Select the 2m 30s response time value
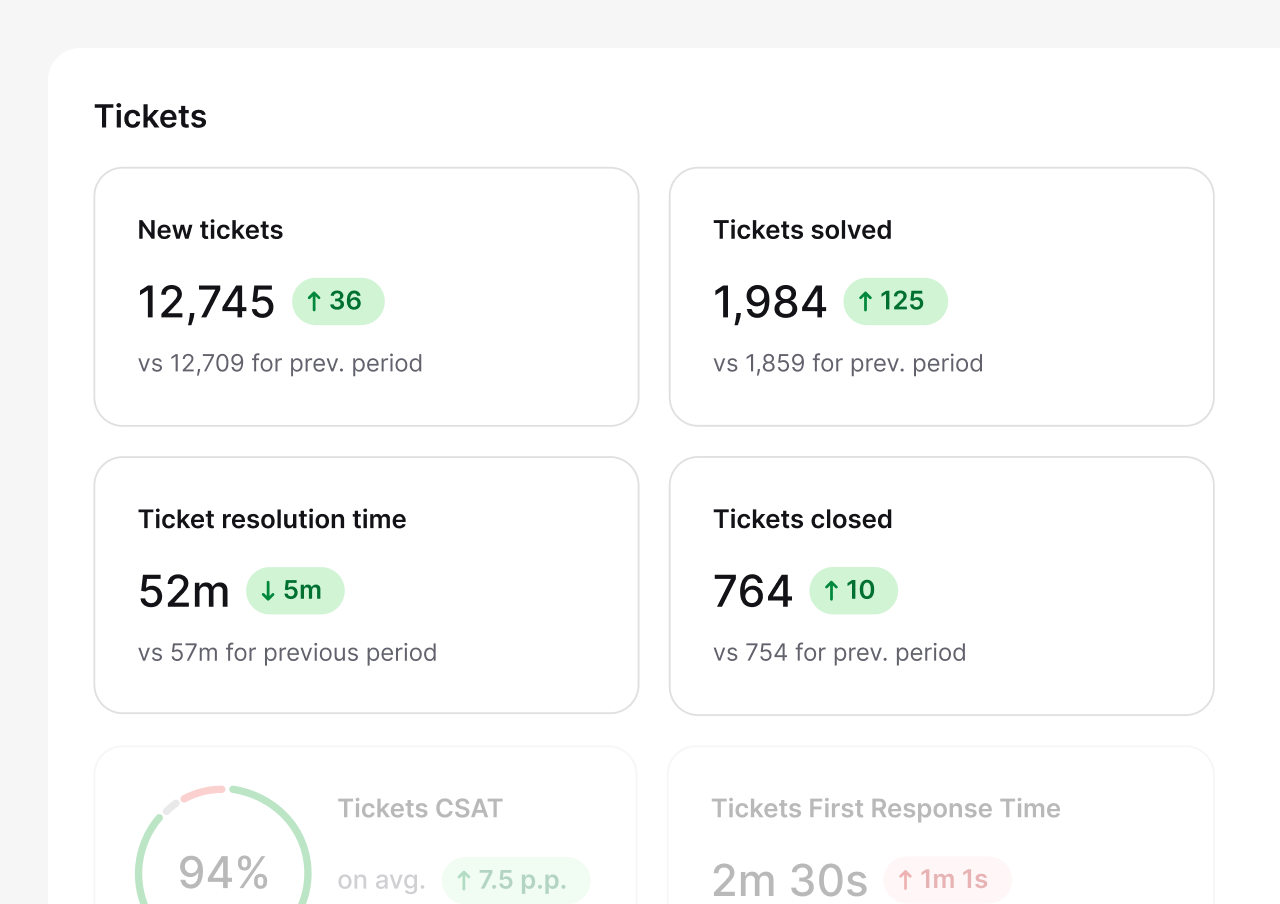Image resolution: width=1280 pixels, height=904 pixels. (x=790, y=881)
